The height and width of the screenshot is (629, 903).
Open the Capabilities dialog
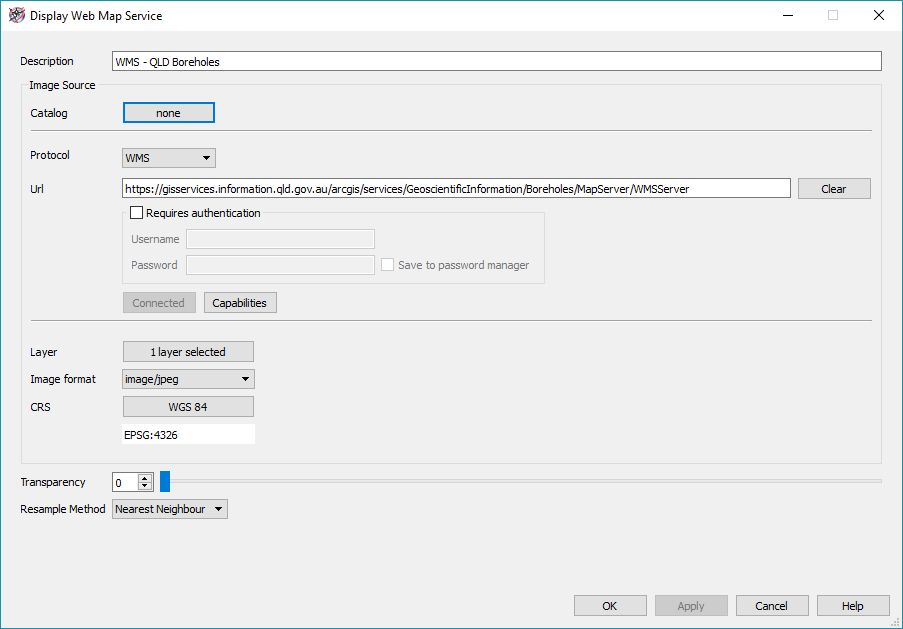pos(240,303)
